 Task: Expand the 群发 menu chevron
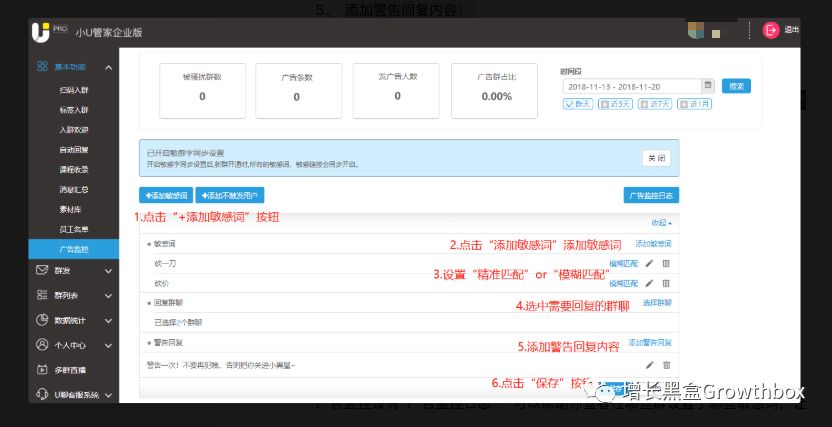[108, 271]
